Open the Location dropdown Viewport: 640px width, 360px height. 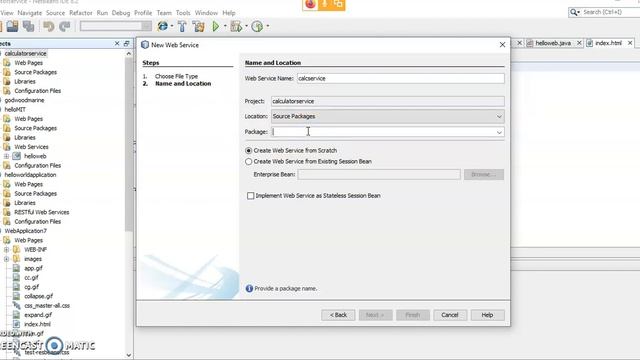tap(499, 116)
